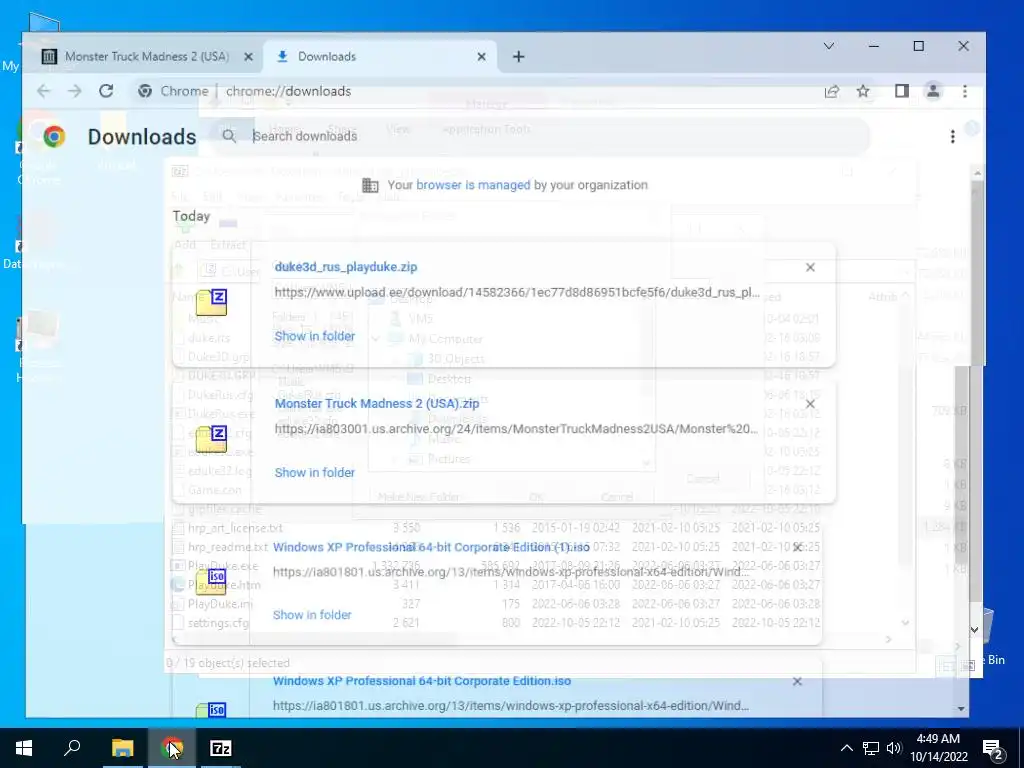
Task: Open network status in system tray
Action: coord(871,748)
